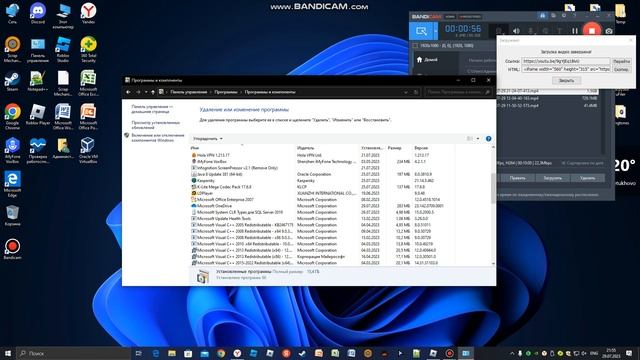The height and width of the screenshot is (360, 640).
Task: Open the Steam desktop shortcut
Action: pos(12,81)
